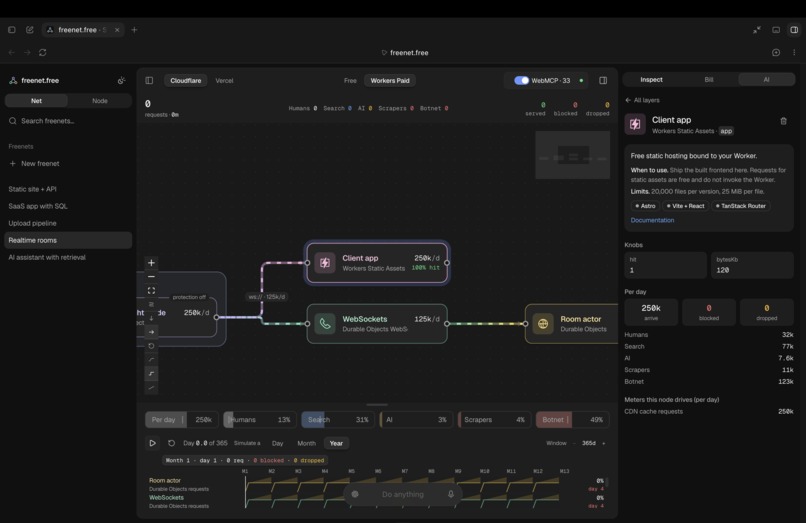Simulate a Year
806x523 pixels.
point(336,443)
